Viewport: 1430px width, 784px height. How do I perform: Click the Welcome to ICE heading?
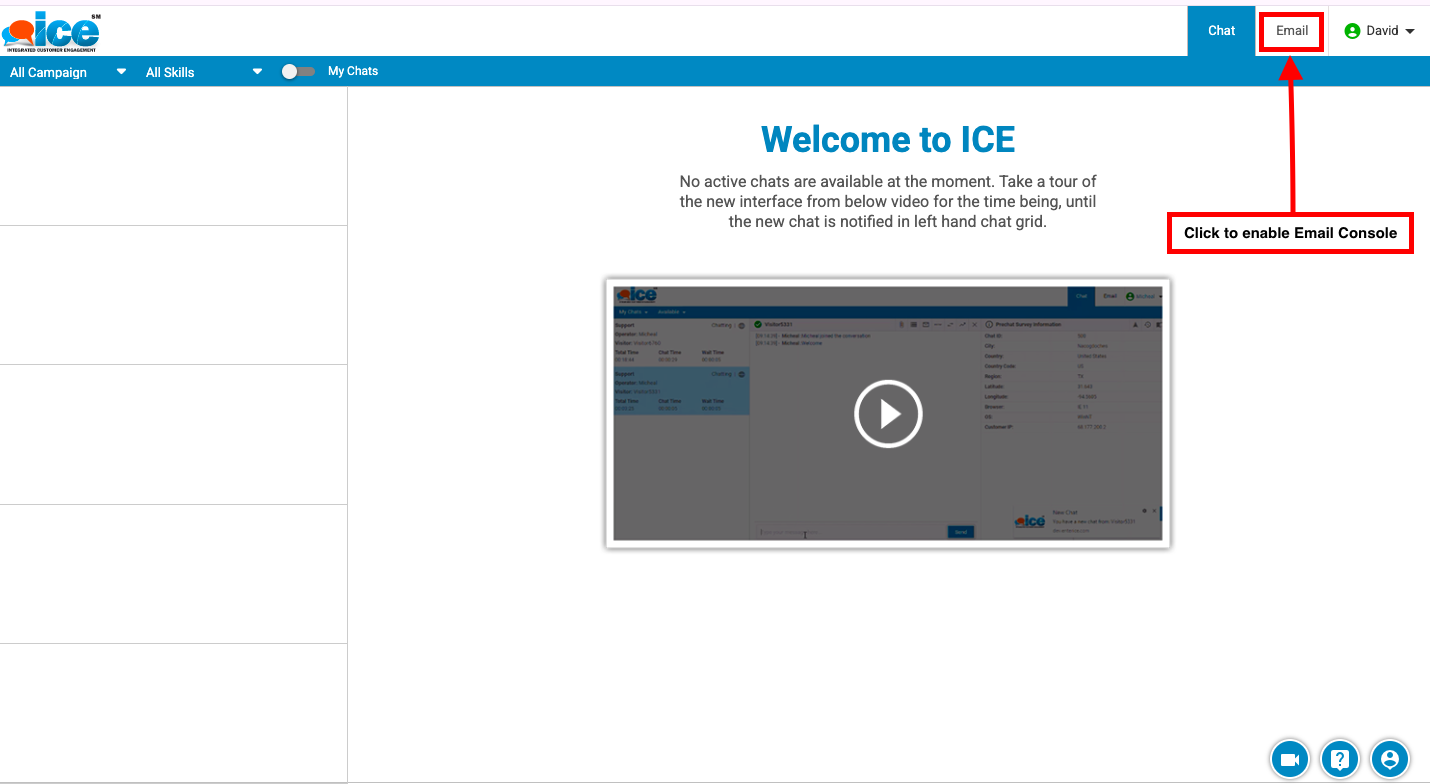tap(887, 139)
